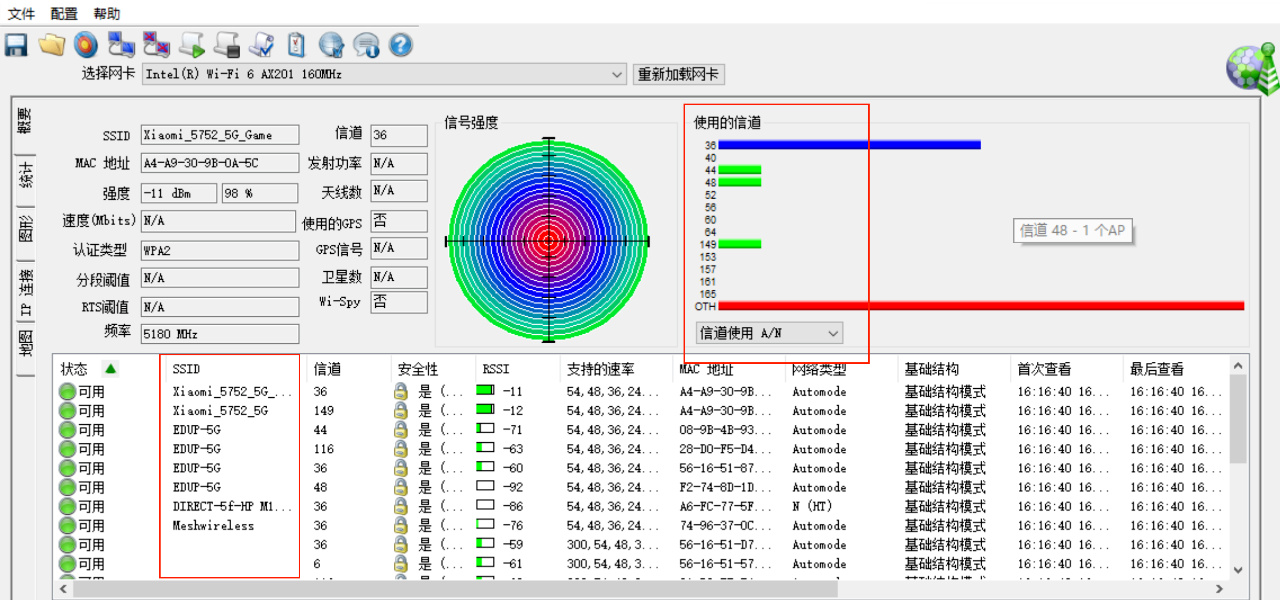This screenshot has height=600, width=1280.
Task: Click the blue question mark help icon
Action: tap(401, 45)
